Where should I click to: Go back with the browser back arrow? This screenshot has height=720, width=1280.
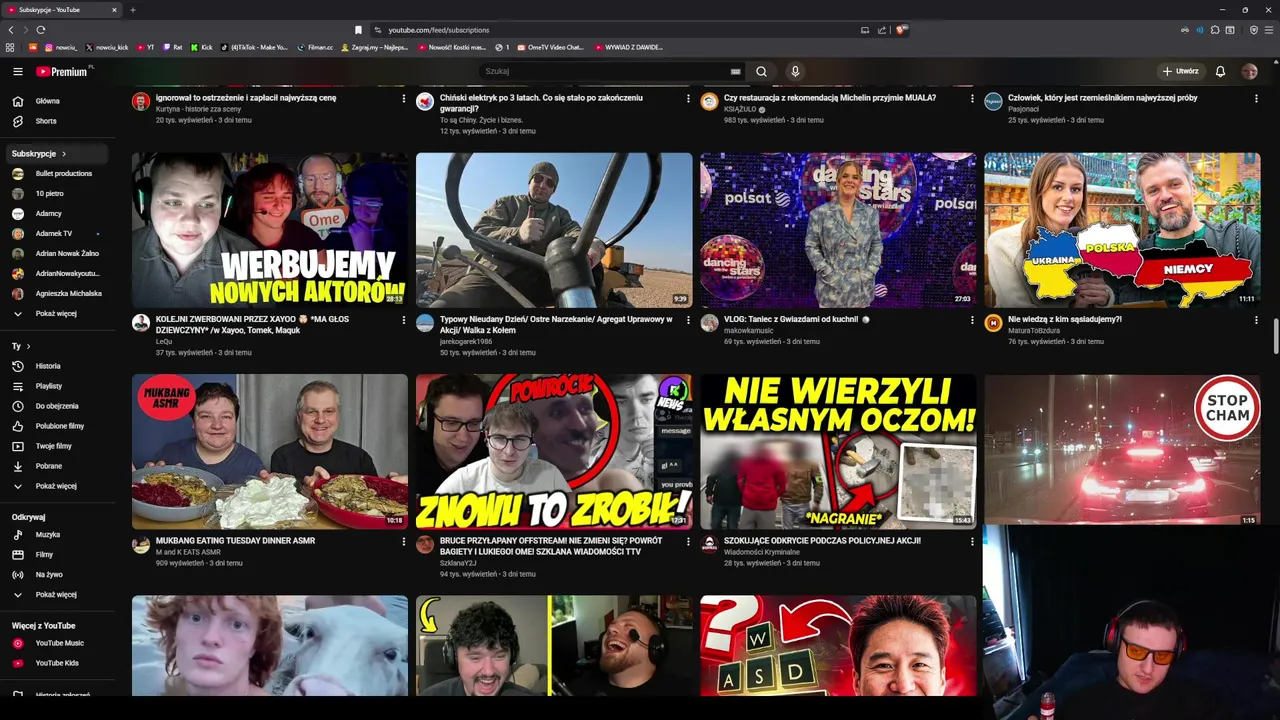(11, 30)
